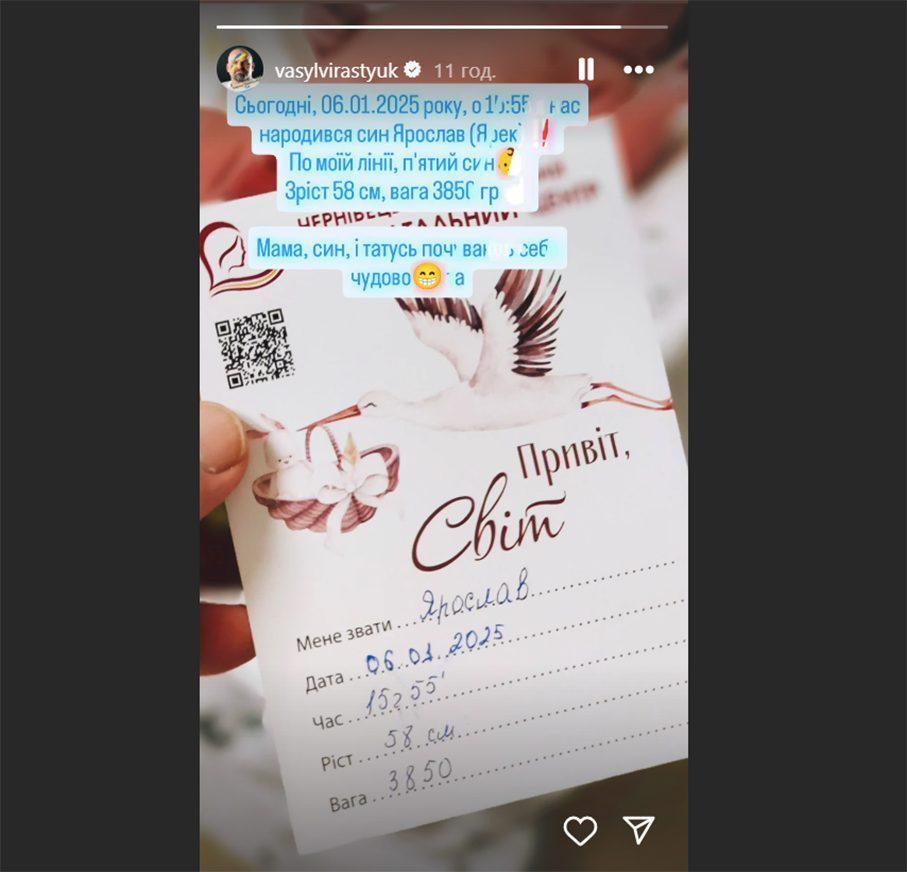The height and width of the screenshot is (872, 907).
Task: Open the vasylvirastyuk profile avatar
Action: pos(240,68)
